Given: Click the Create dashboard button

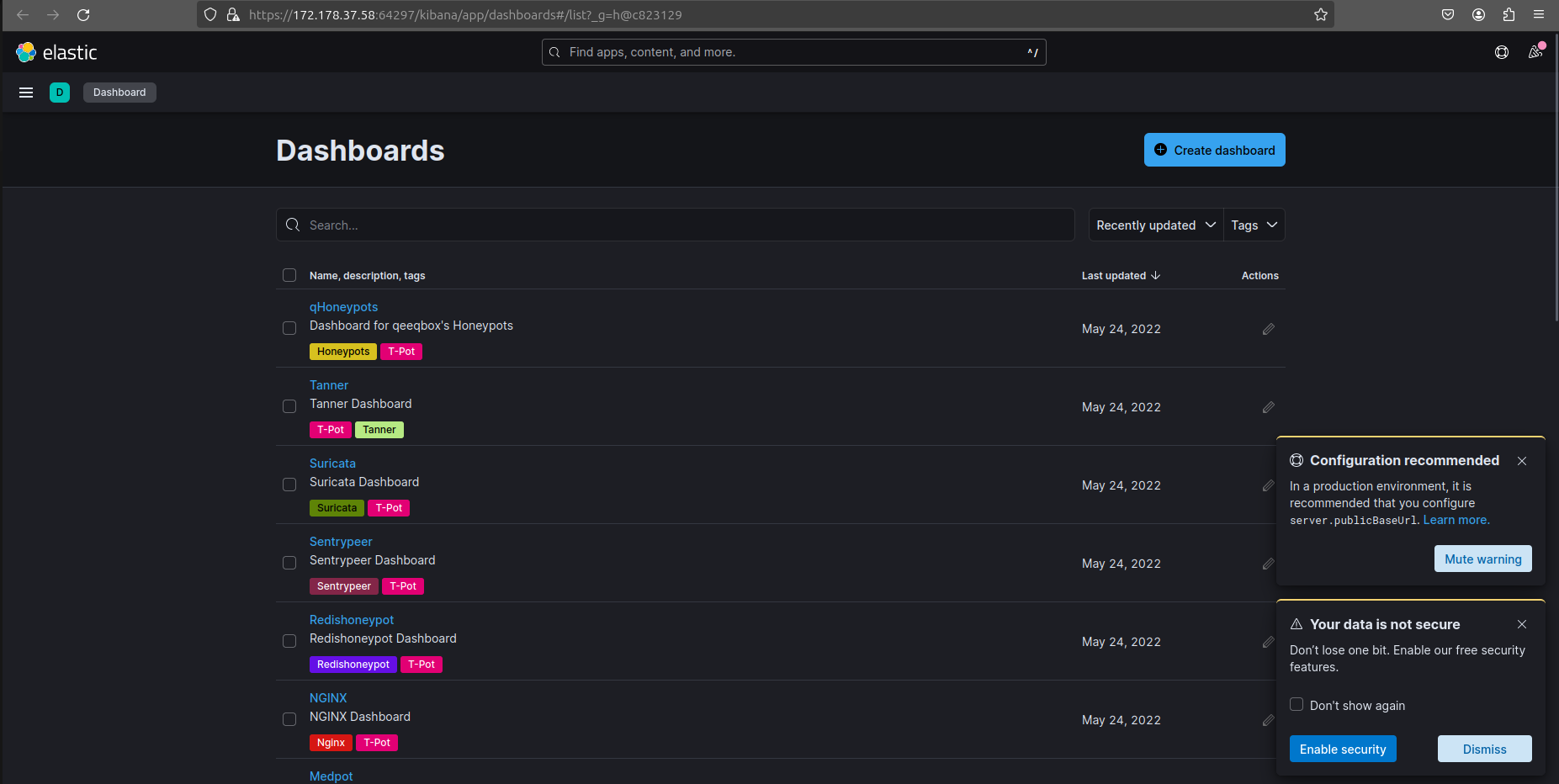Looking at the screenshot, I should [x=1214, y=150].
